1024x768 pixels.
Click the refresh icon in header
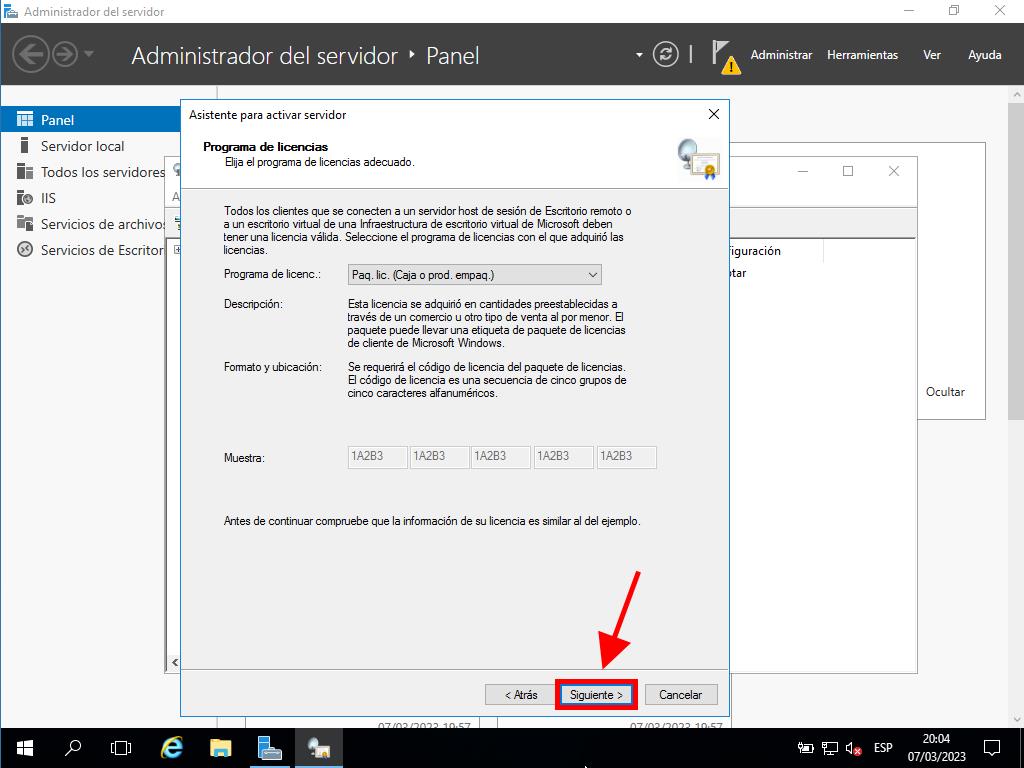coord(665,55)
